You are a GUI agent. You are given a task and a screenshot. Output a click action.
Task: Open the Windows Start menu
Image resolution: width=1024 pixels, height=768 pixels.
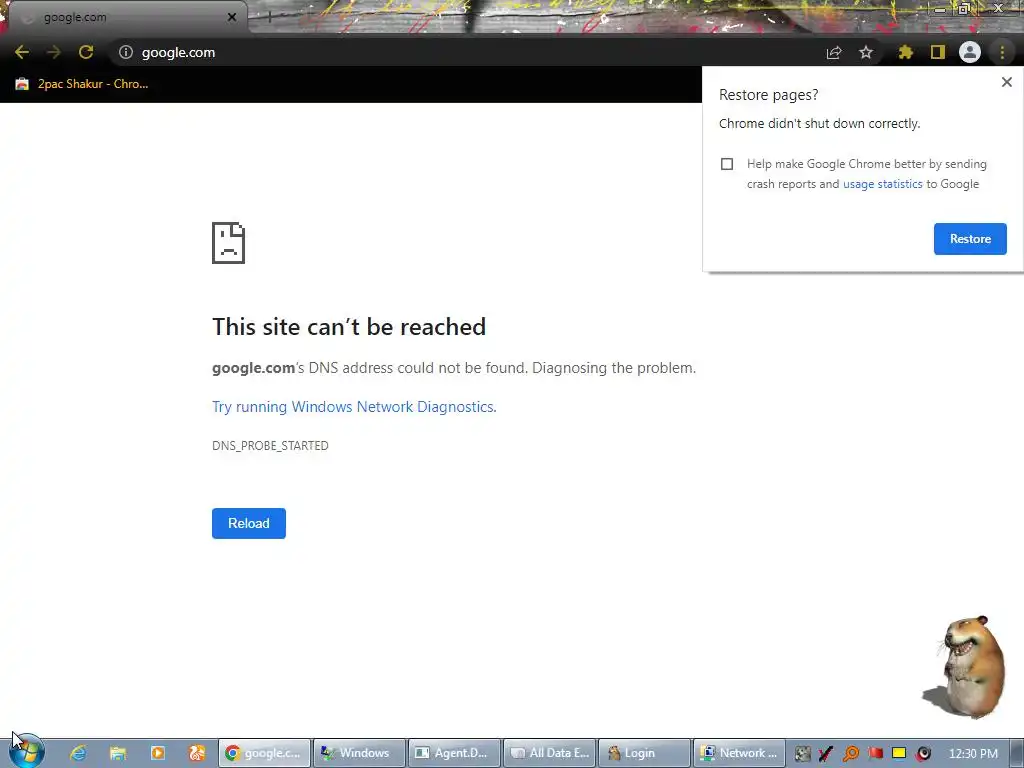[27, 752]
